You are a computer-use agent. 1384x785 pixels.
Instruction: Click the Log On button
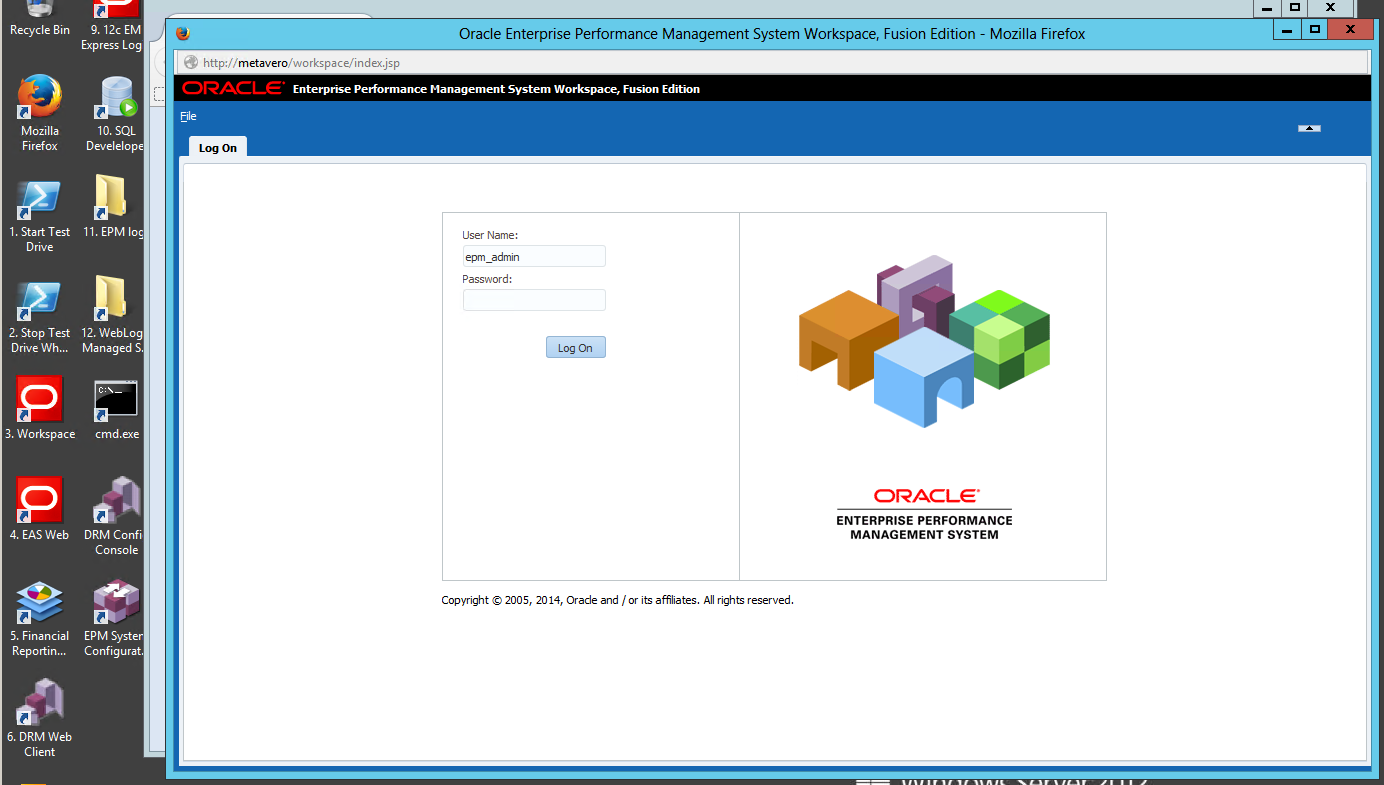[x=576, y=348]
